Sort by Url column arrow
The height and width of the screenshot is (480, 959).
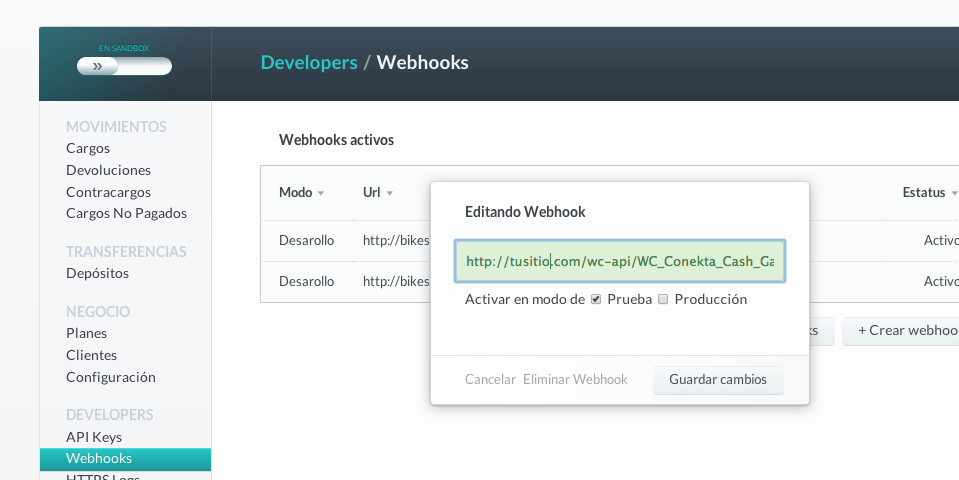[390, 193]
